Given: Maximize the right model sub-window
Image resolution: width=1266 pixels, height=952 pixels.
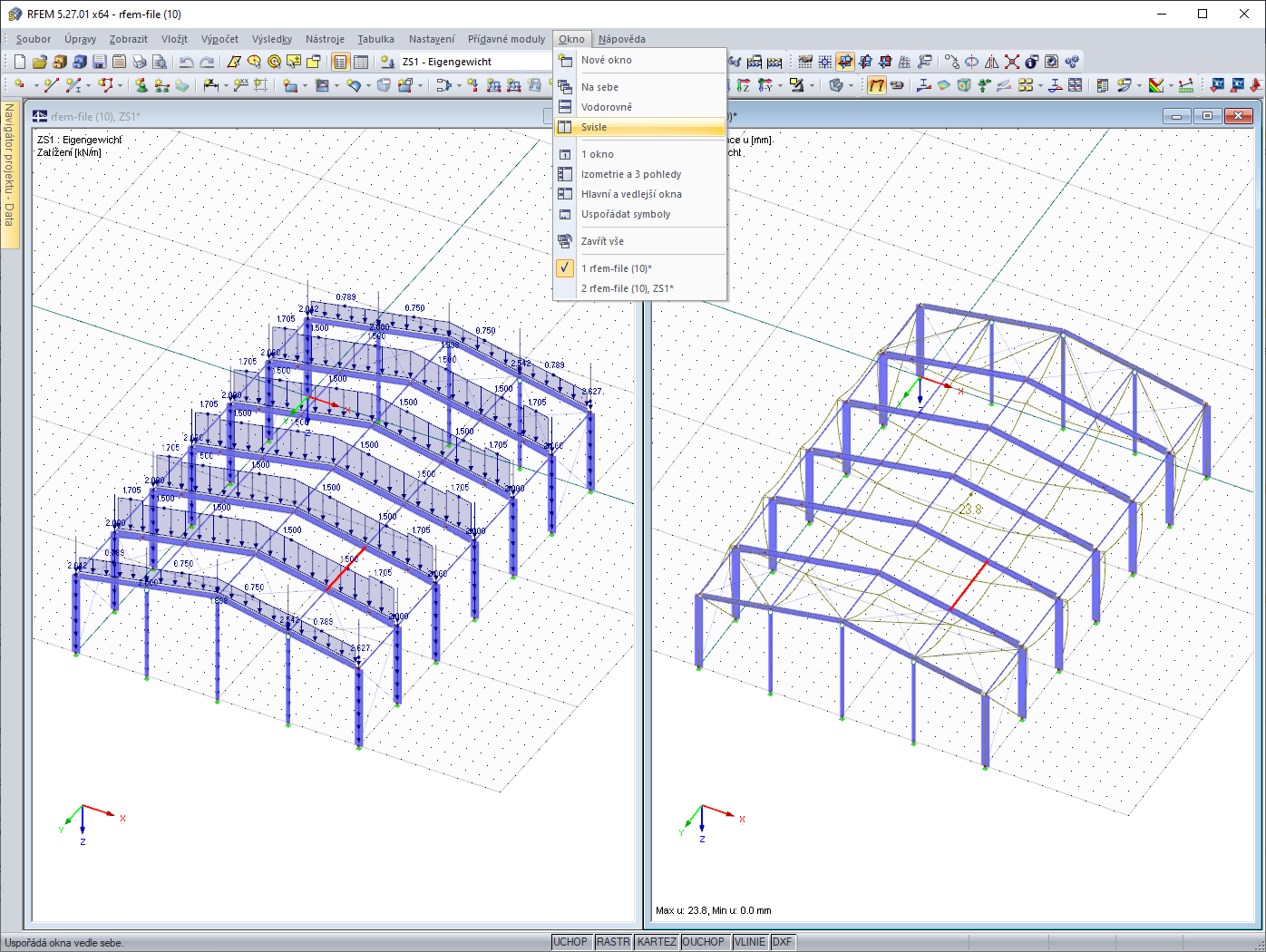Looking at the screenshot, I should coord(1207,116).
